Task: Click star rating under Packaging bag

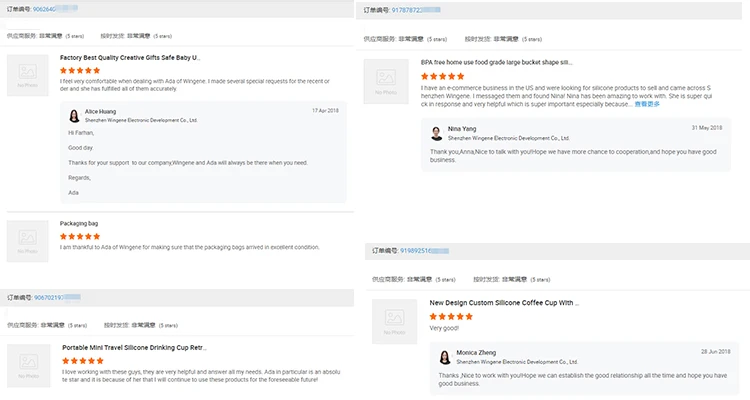Action: click(x=80, y=236)
